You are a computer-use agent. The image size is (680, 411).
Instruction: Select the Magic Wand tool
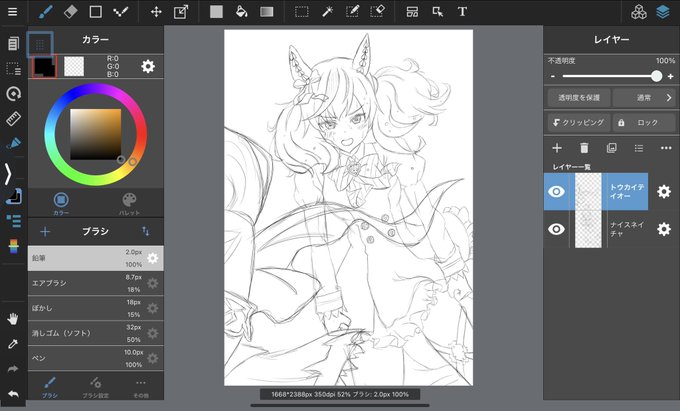coord(327,12)
